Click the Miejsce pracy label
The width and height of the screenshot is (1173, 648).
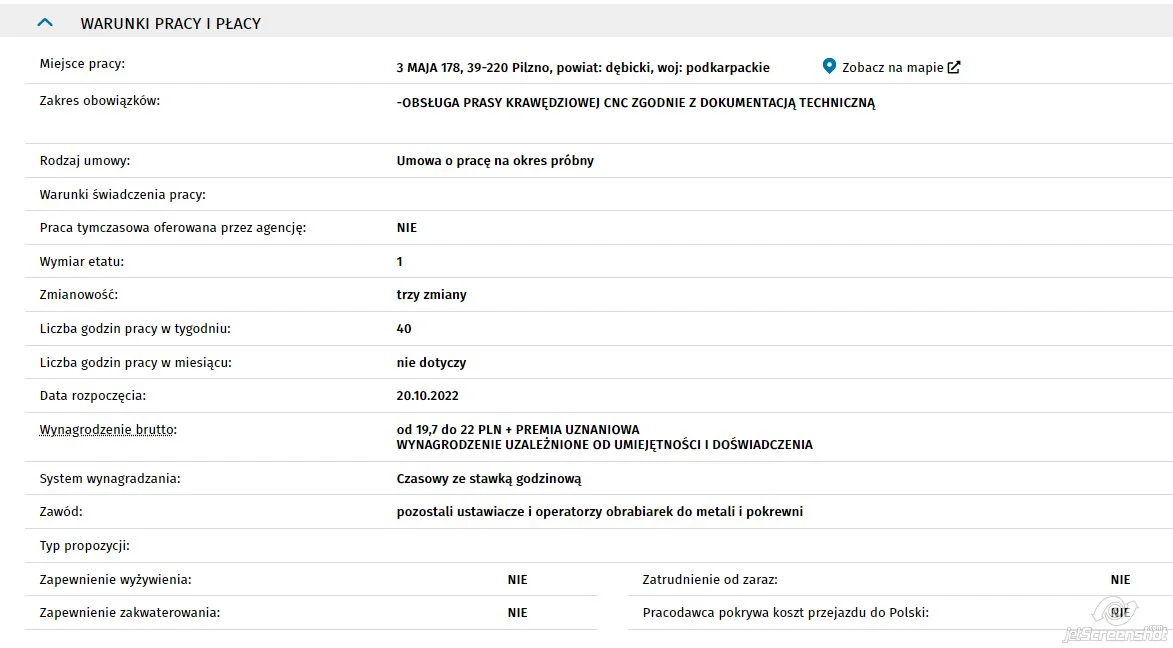pos(82,64)
